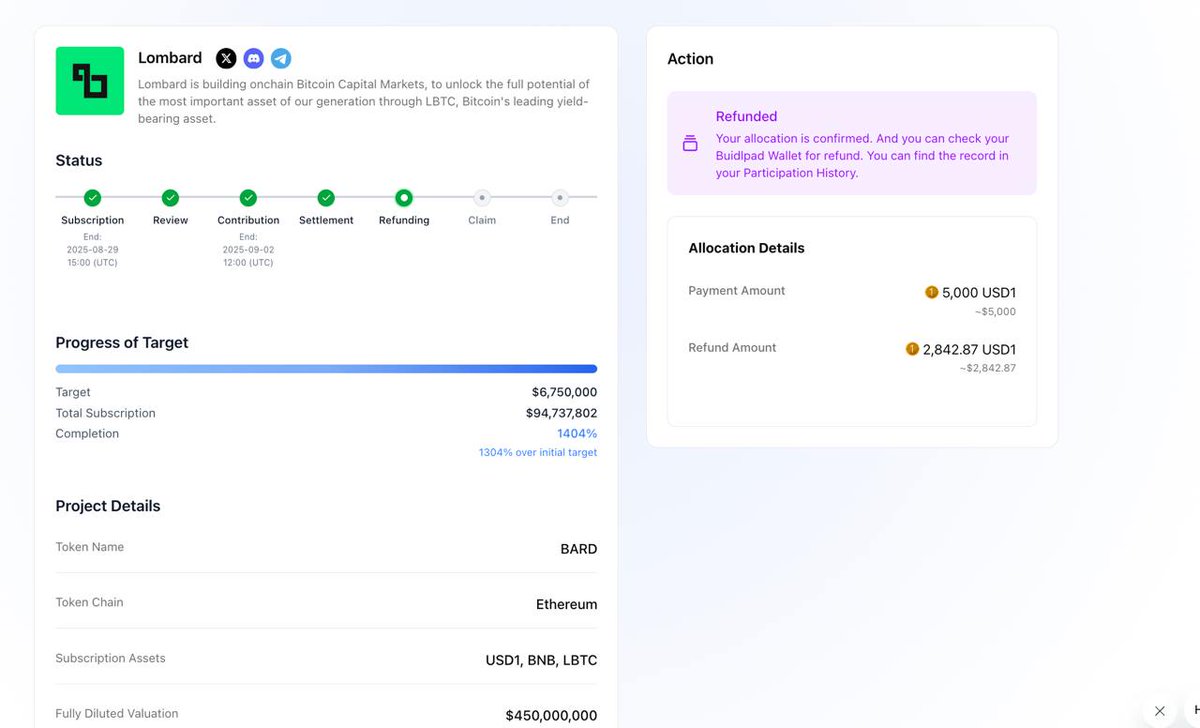Click the 'BARD' token name value
The width and height of the screenshot is (1200, 728).
(x=579, y=549)
